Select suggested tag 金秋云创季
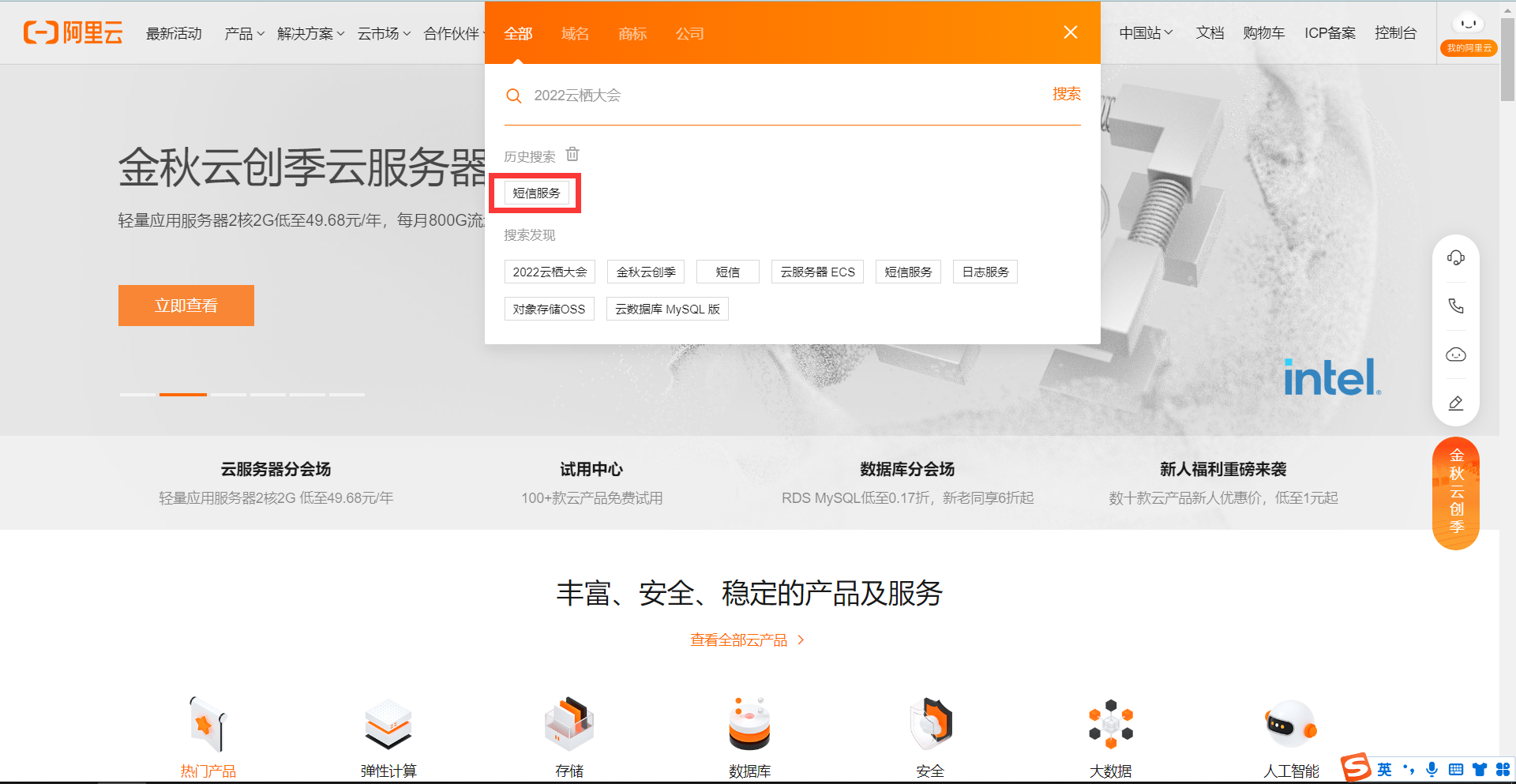The width and height of the screenshot is (1516, 784). [646, 272]
